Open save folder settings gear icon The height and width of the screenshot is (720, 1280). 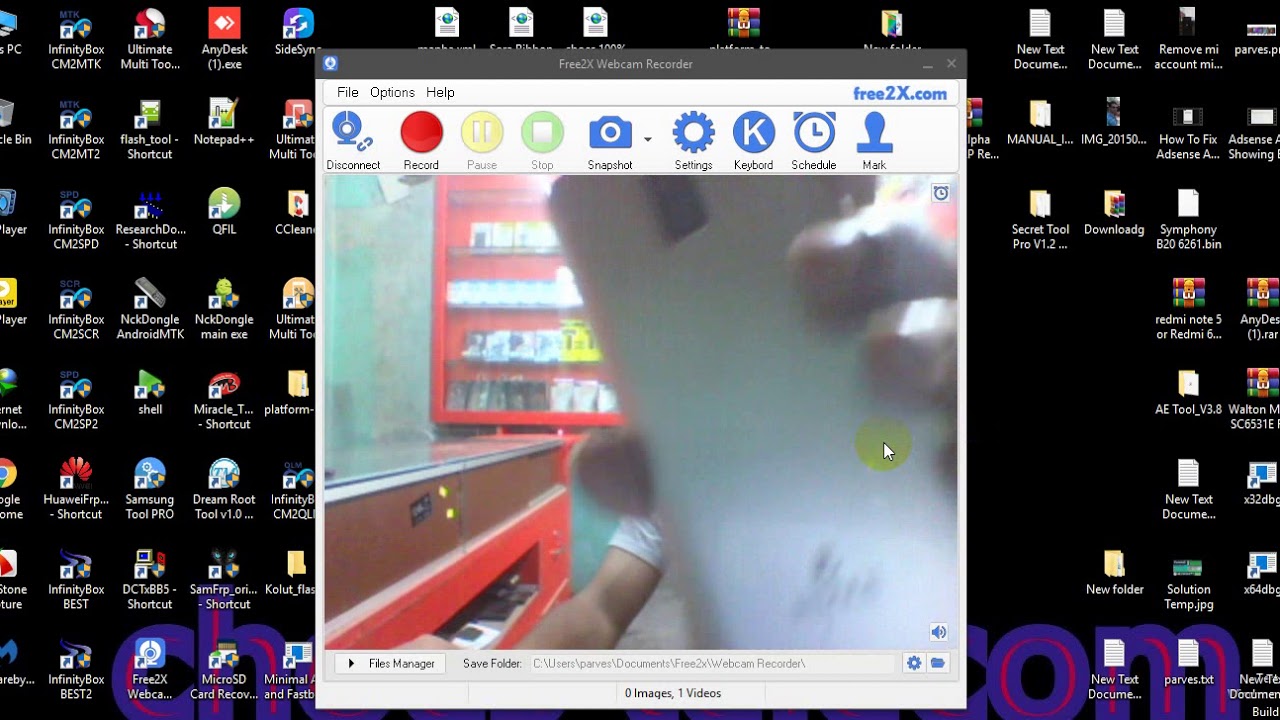[914, 663]
